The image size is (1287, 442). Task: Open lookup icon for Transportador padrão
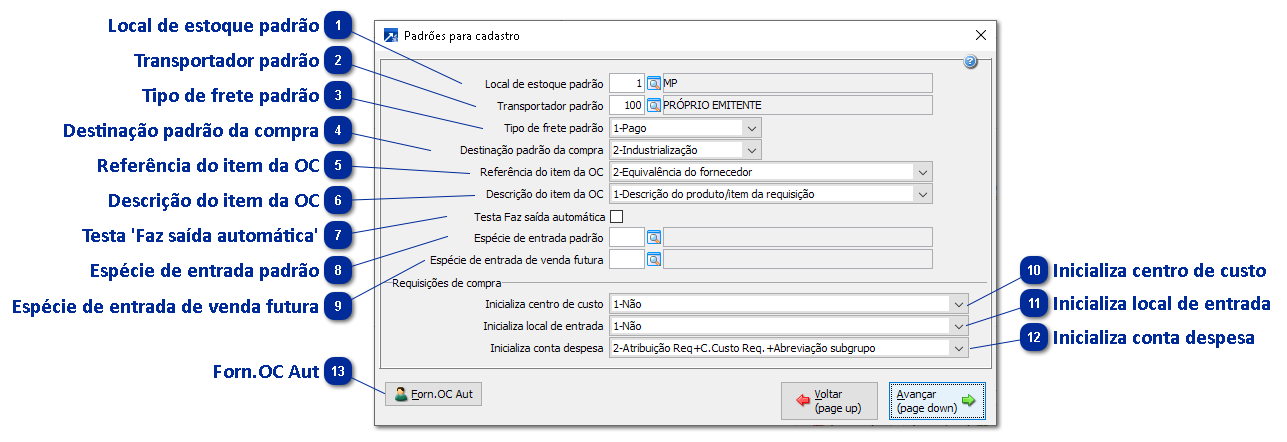click(654, 105)
